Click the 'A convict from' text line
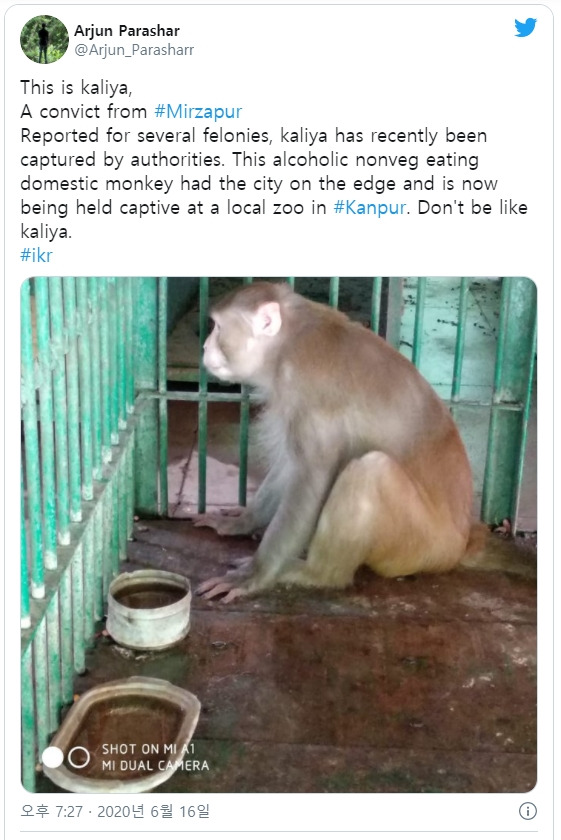 coord(84,111)
